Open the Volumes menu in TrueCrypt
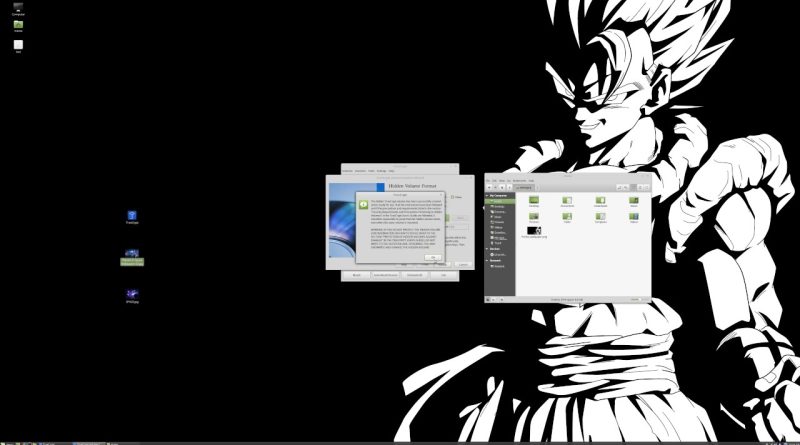 pos(347,171)
